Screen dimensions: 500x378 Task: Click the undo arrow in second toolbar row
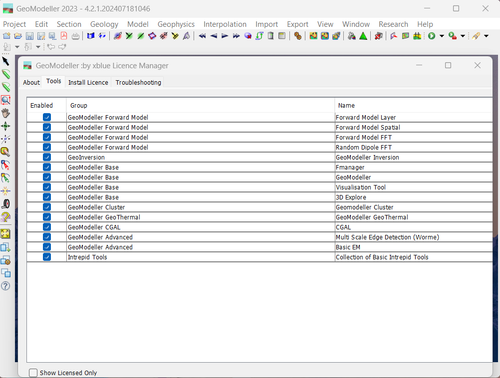coord(51,47)
